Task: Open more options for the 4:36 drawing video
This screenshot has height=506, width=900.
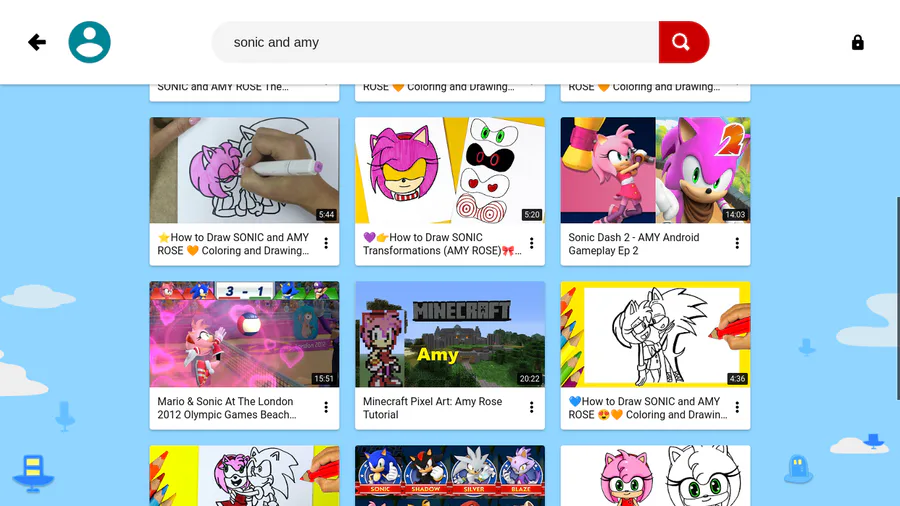Action: 737,407
